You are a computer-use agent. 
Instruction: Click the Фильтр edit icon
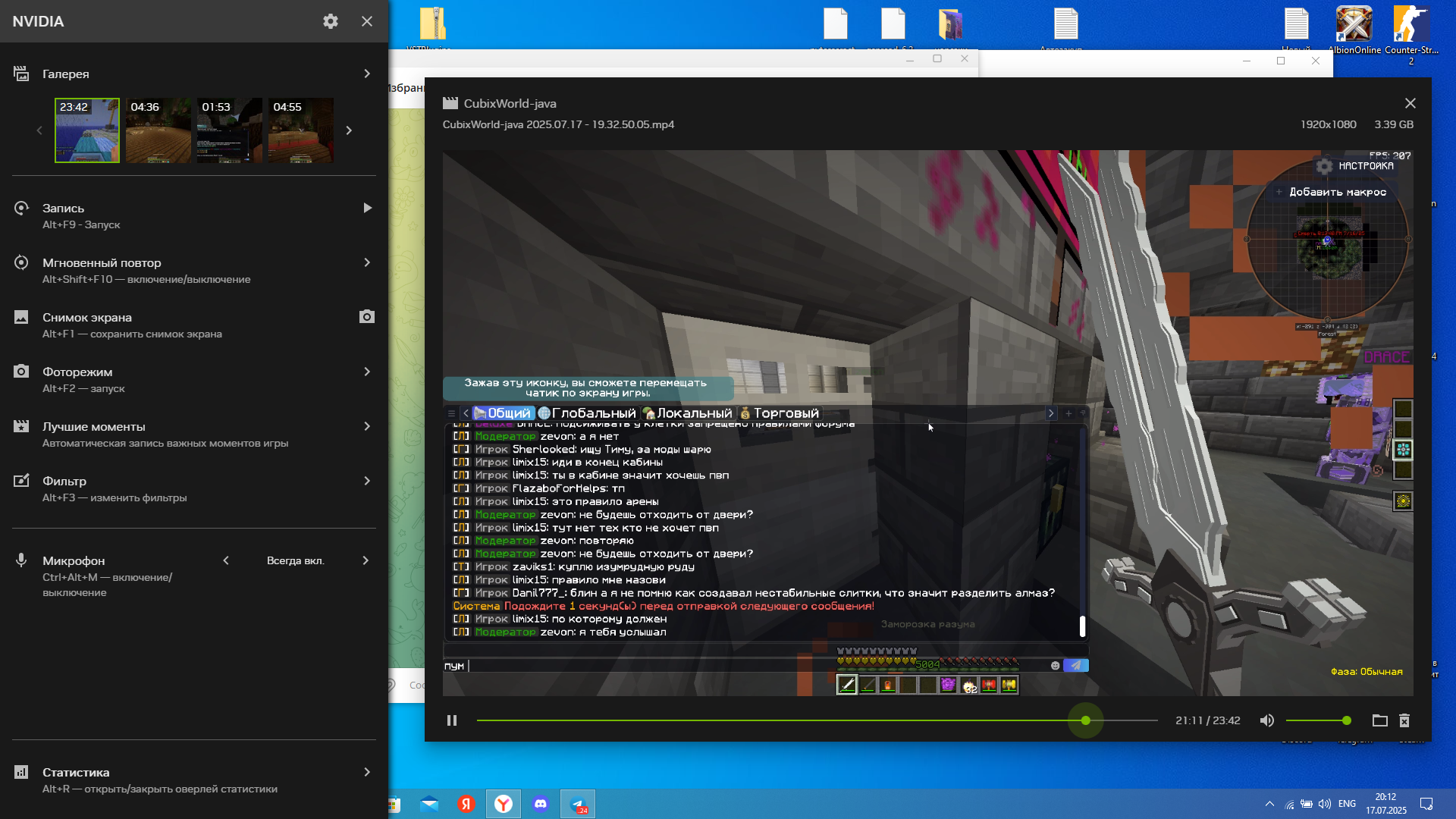[21, 481]
